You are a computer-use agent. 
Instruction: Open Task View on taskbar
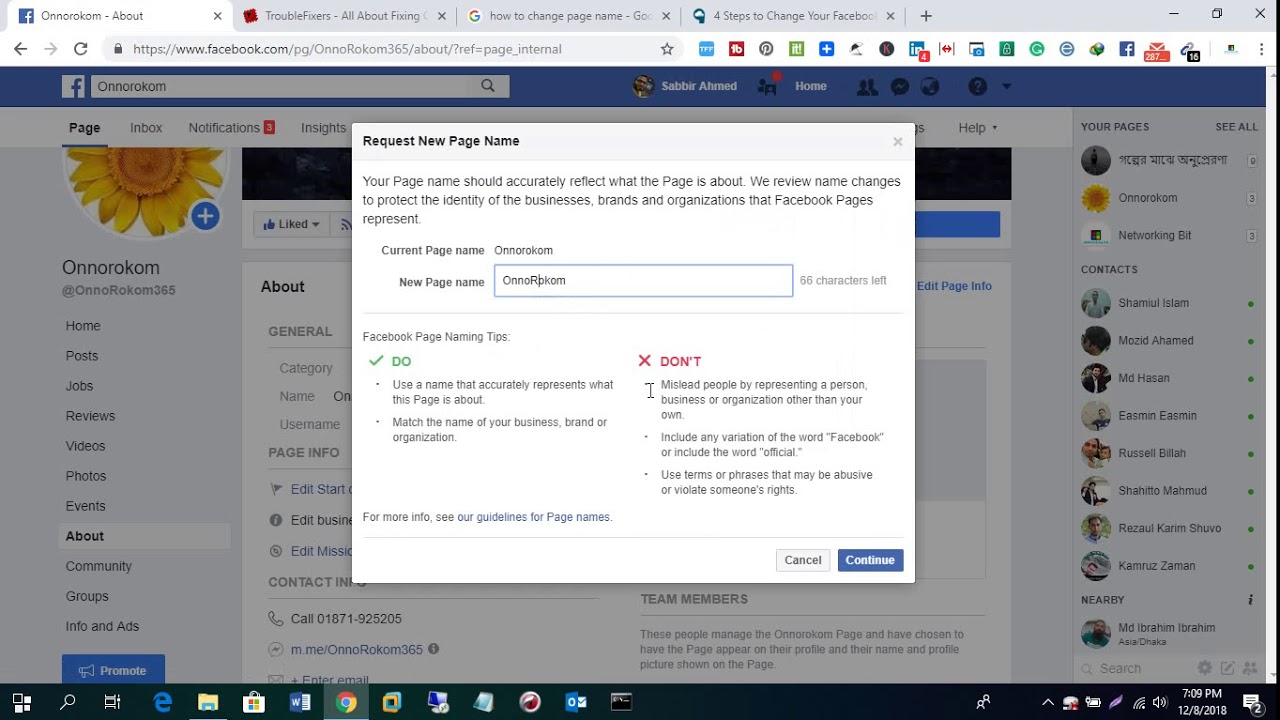point(112,702)
